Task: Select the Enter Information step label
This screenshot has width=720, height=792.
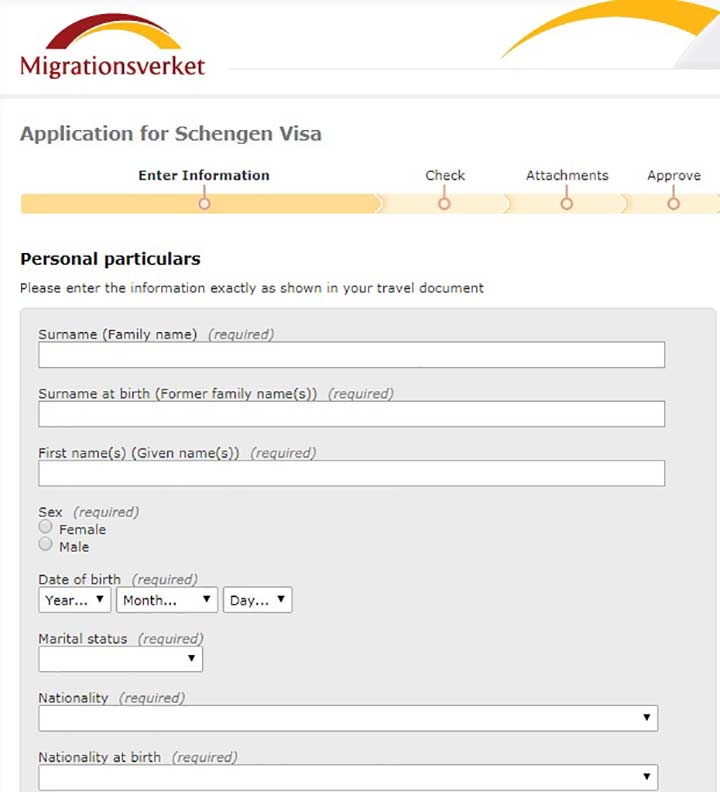Action: (204, 175)
